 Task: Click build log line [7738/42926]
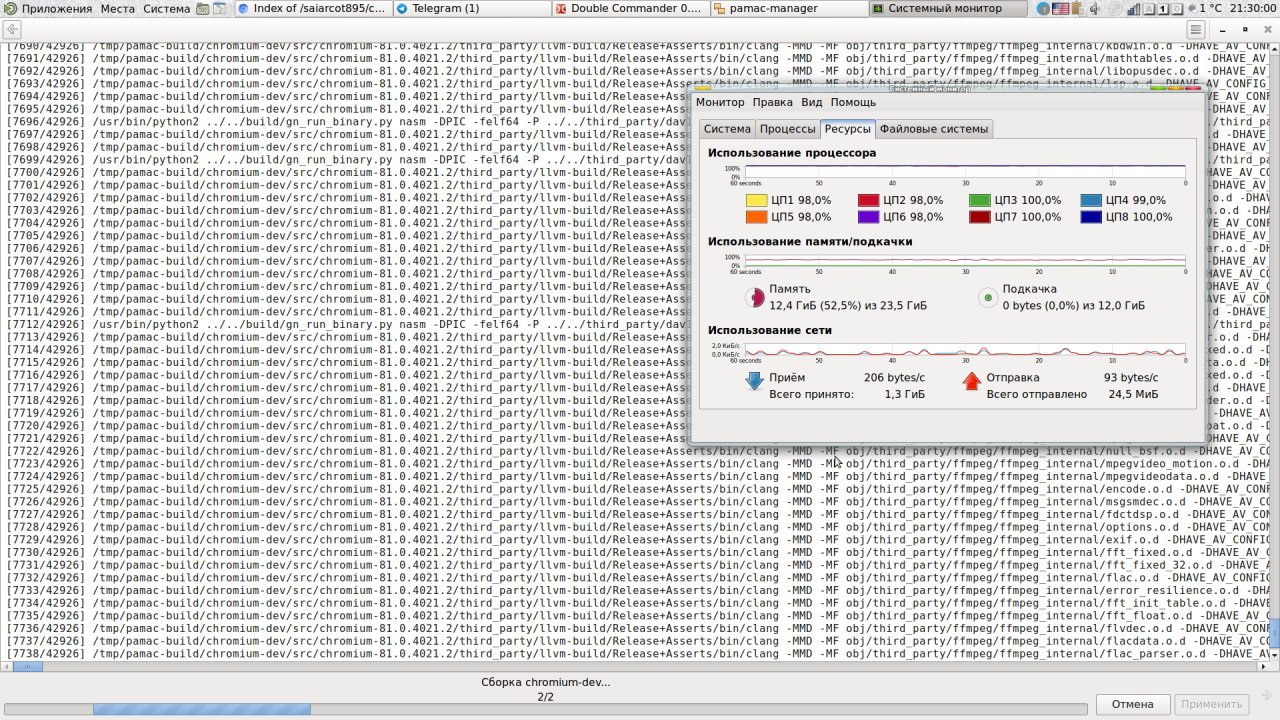640,653
